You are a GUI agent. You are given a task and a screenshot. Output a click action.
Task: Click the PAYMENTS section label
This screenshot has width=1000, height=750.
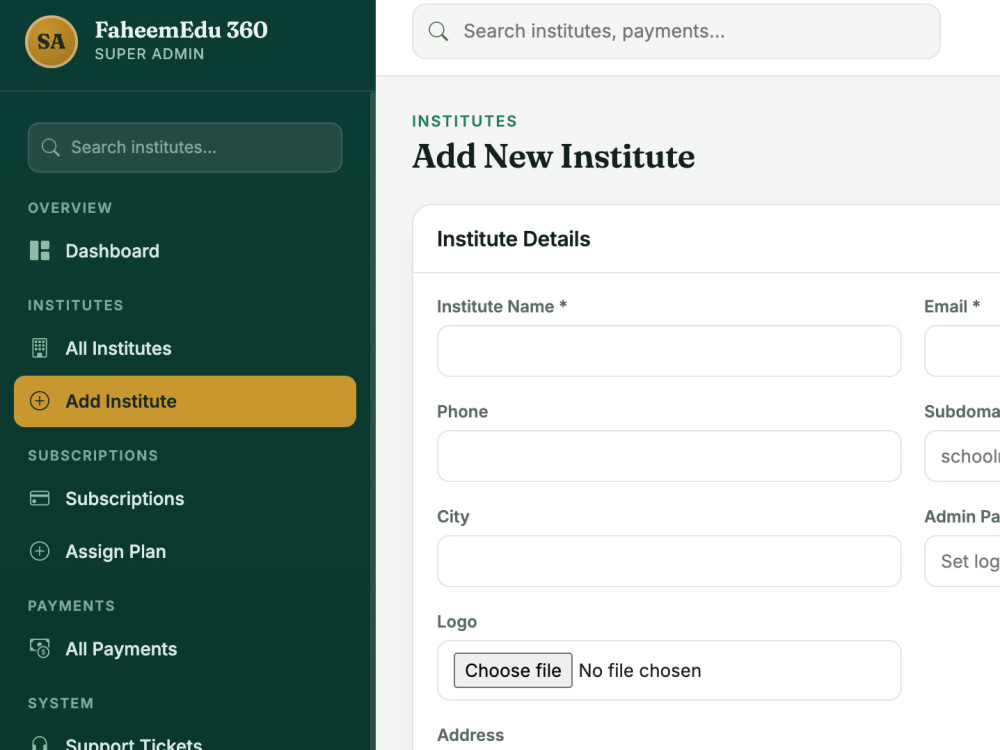coord(71,606)
